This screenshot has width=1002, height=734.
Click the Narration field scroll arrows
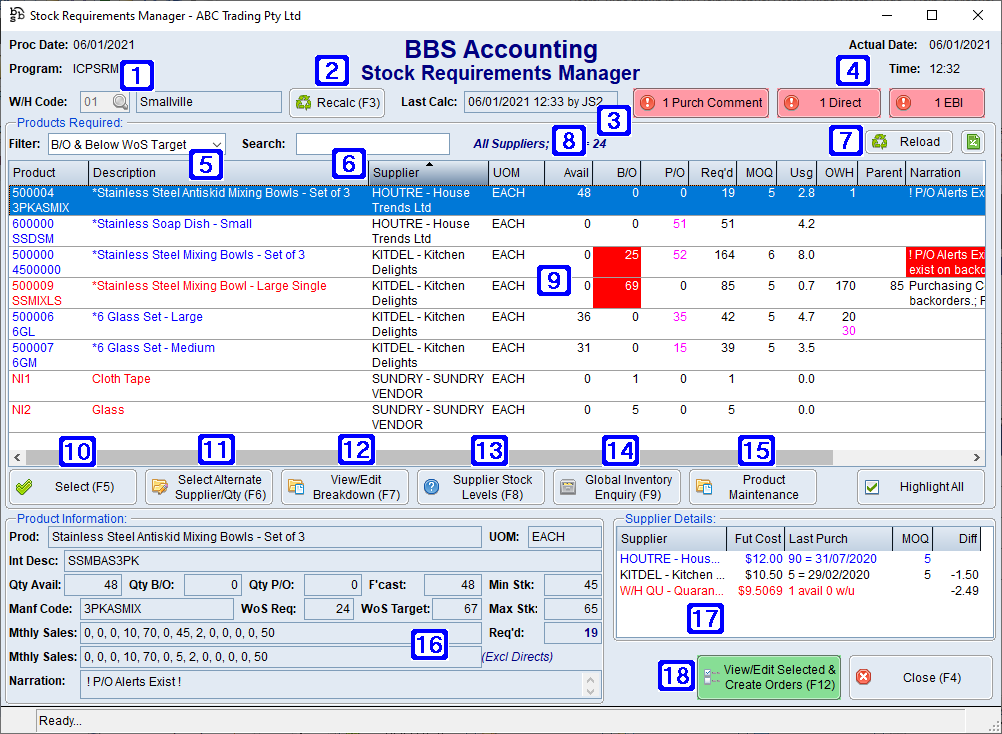pos(589,686)
